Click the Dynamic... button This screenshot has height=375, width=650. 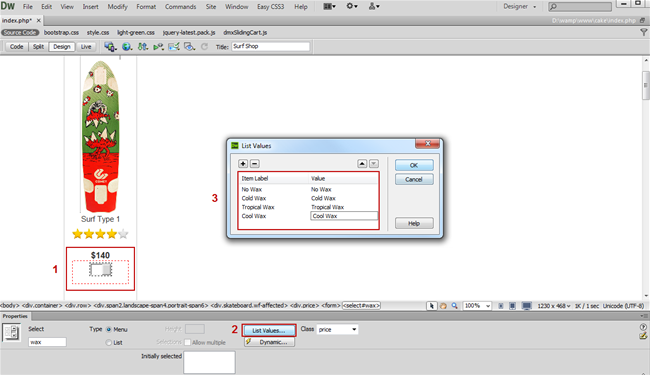point(269,342)
